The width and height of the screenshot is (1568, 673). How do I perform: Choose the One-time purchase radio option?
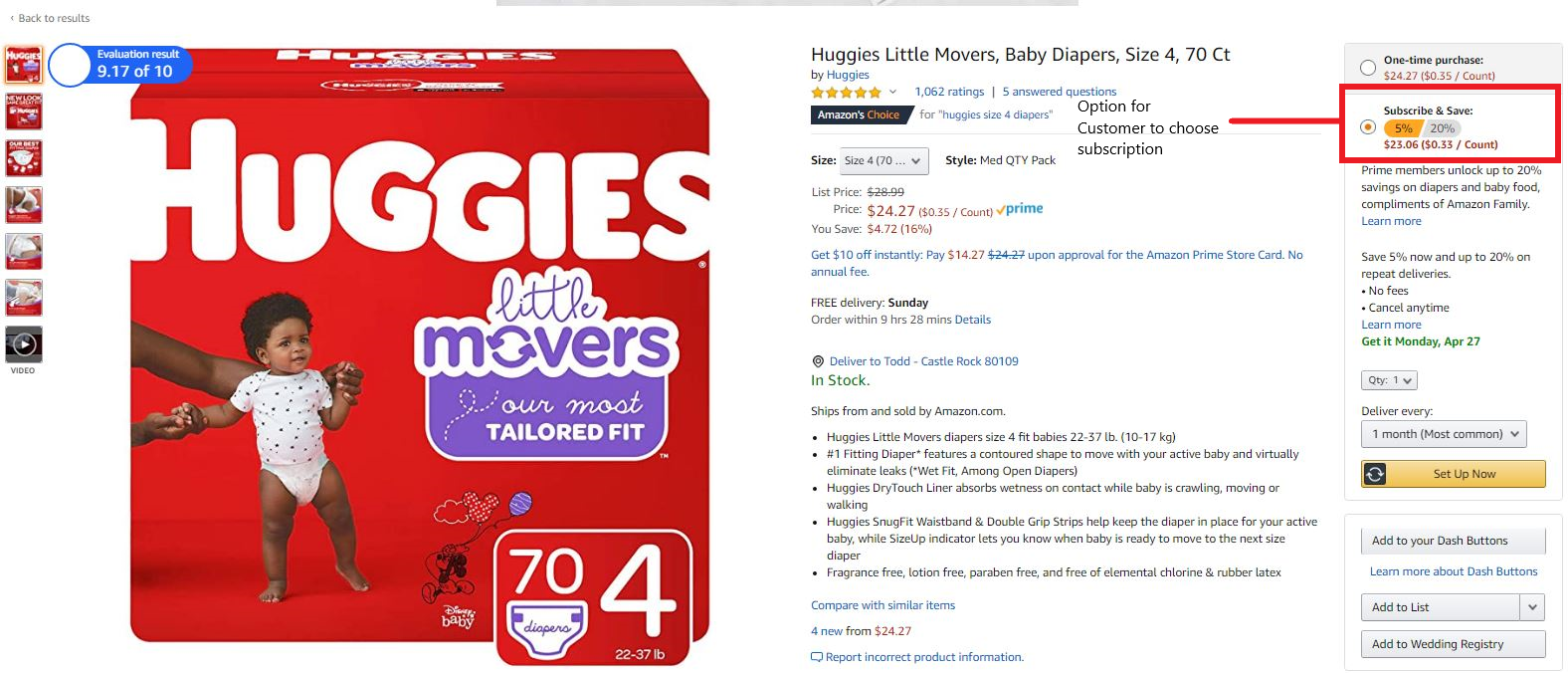(1368, 68)
